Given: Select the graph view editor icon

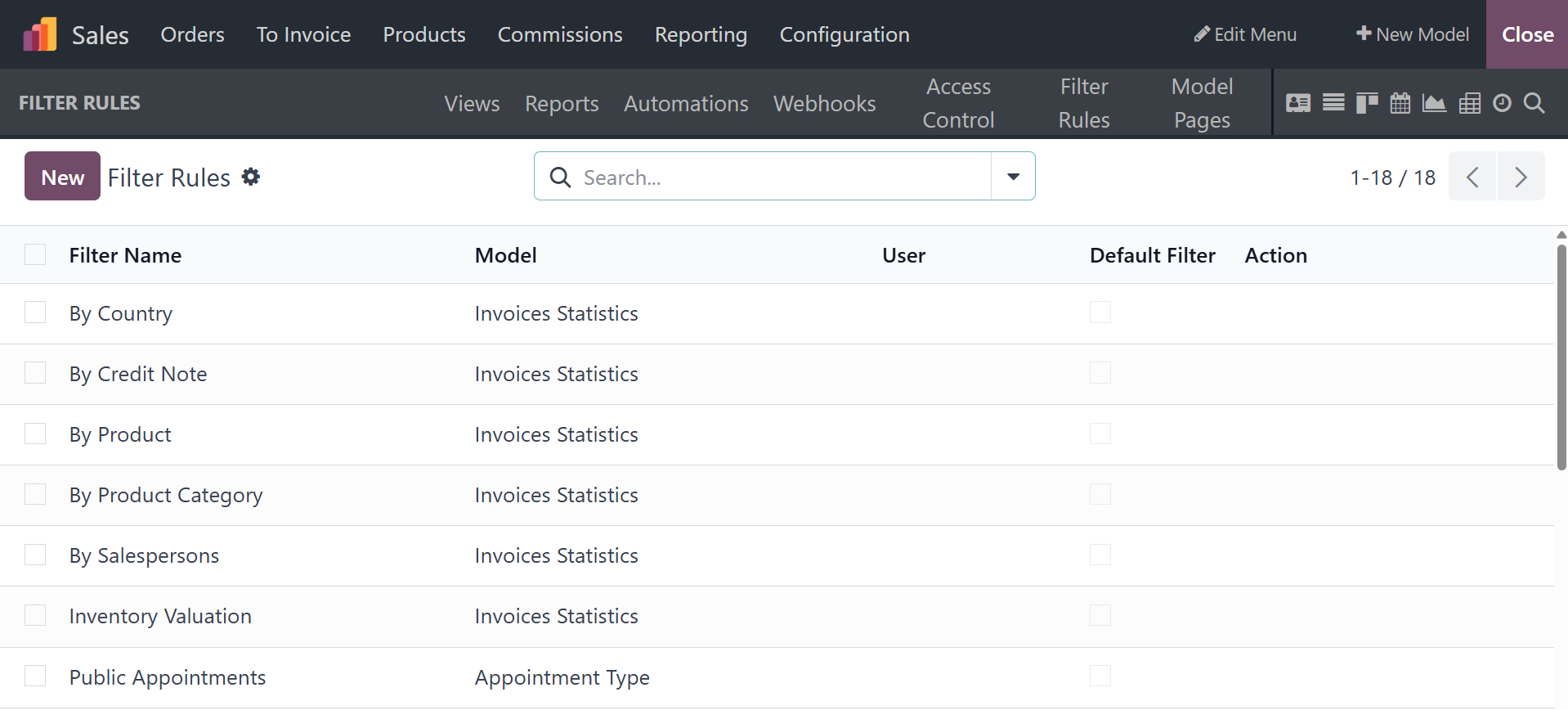Looking at the screenshot, I should pos(1434,103).
